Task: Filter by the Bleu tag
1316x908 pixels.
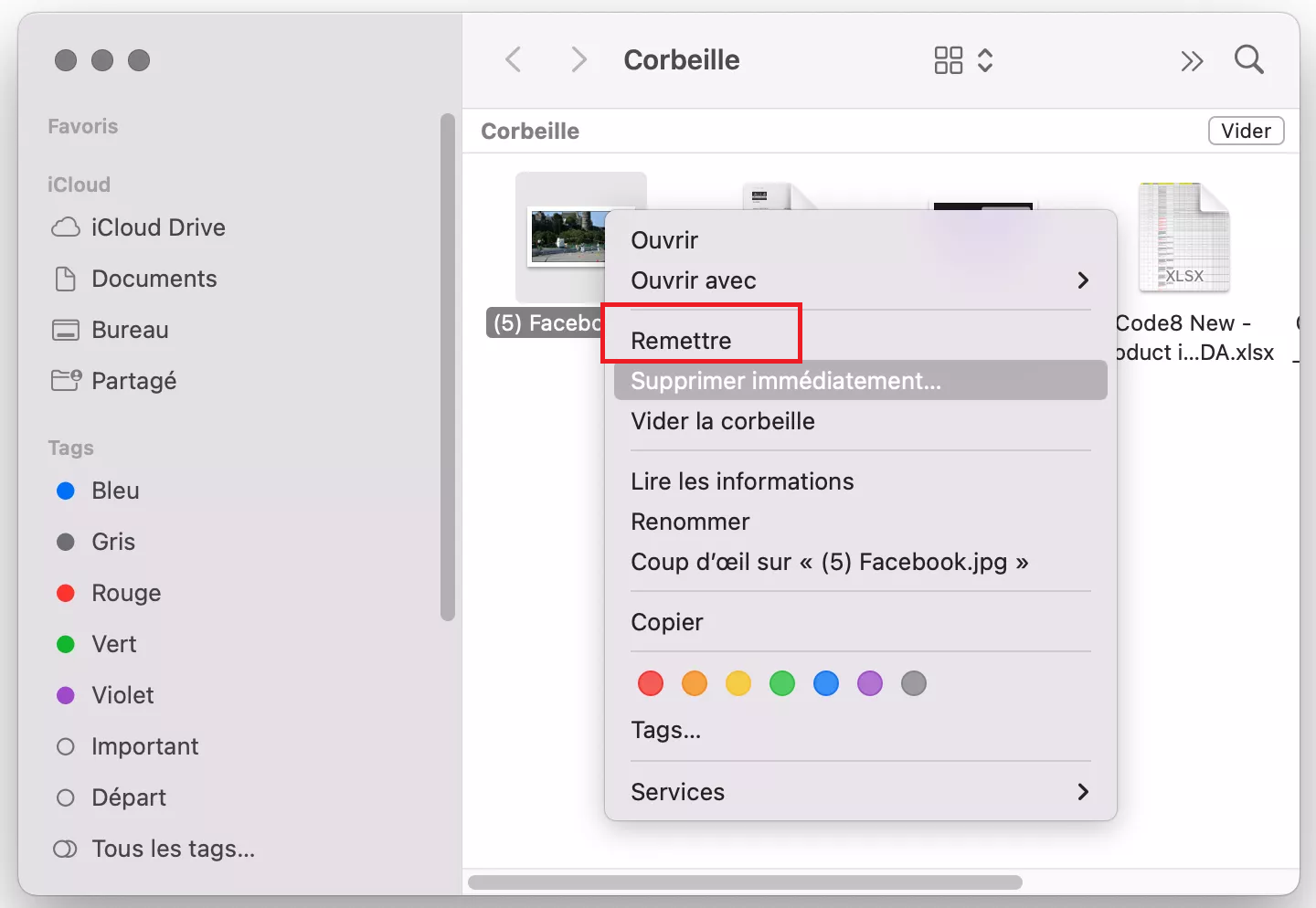Action: point(115,491)
